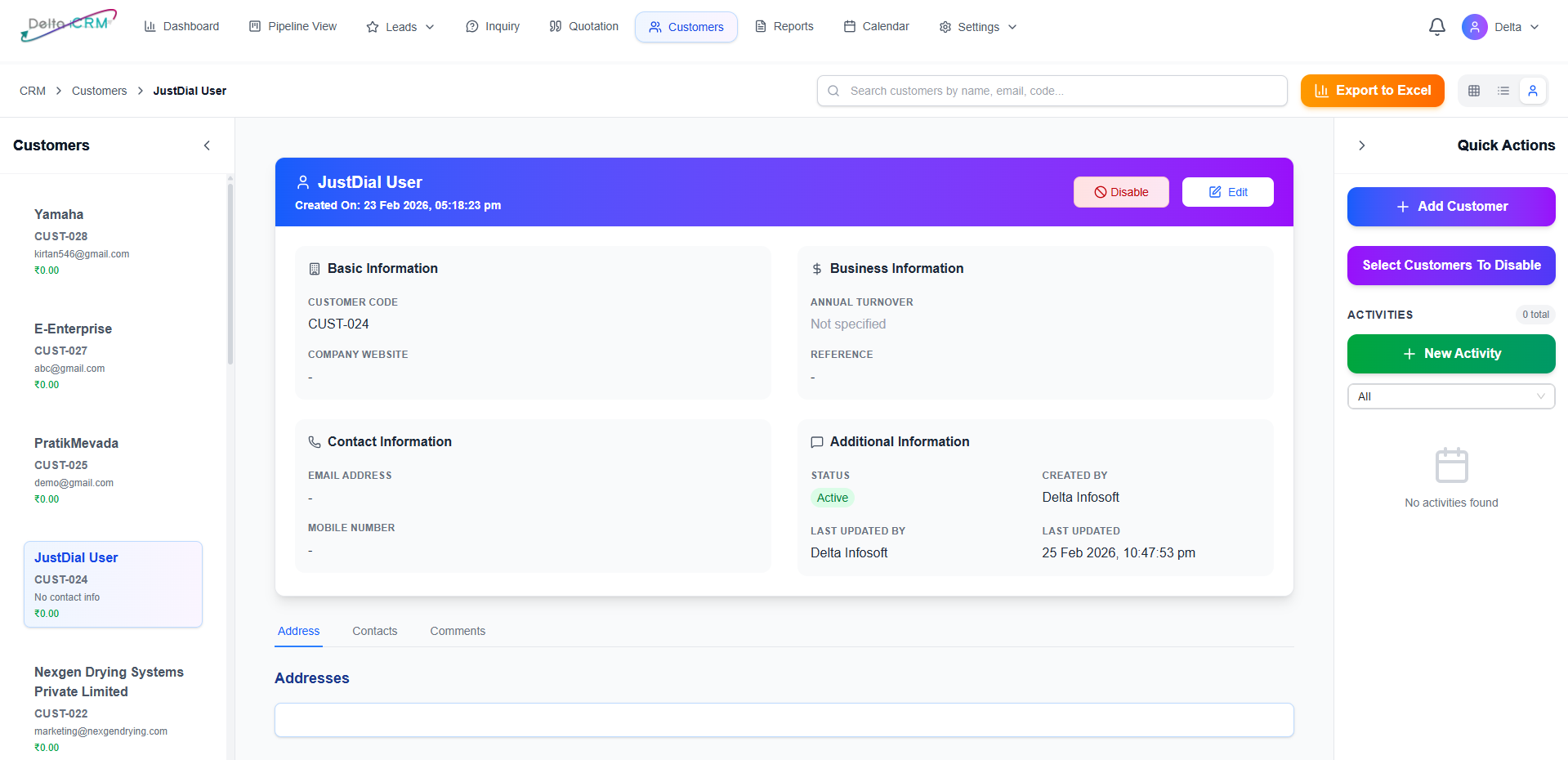This screenshot has height=760, width=1568.
Task: Open the Leads dropdown menu
Action: (400, 27)
